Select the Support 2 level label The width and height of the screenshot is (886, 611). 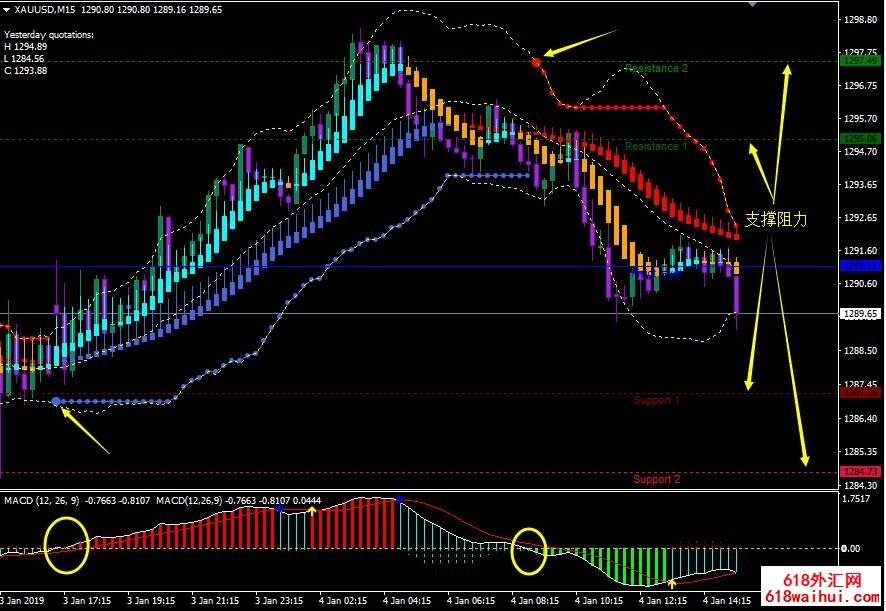[656, 480]
